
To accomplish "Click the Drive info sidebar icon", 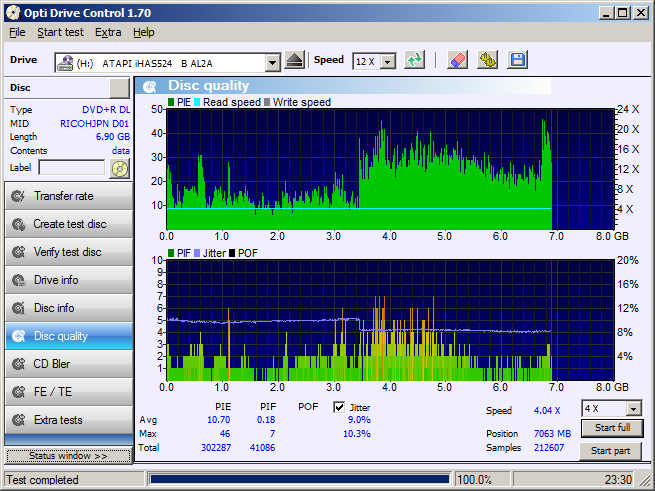I will click(18, 280).
